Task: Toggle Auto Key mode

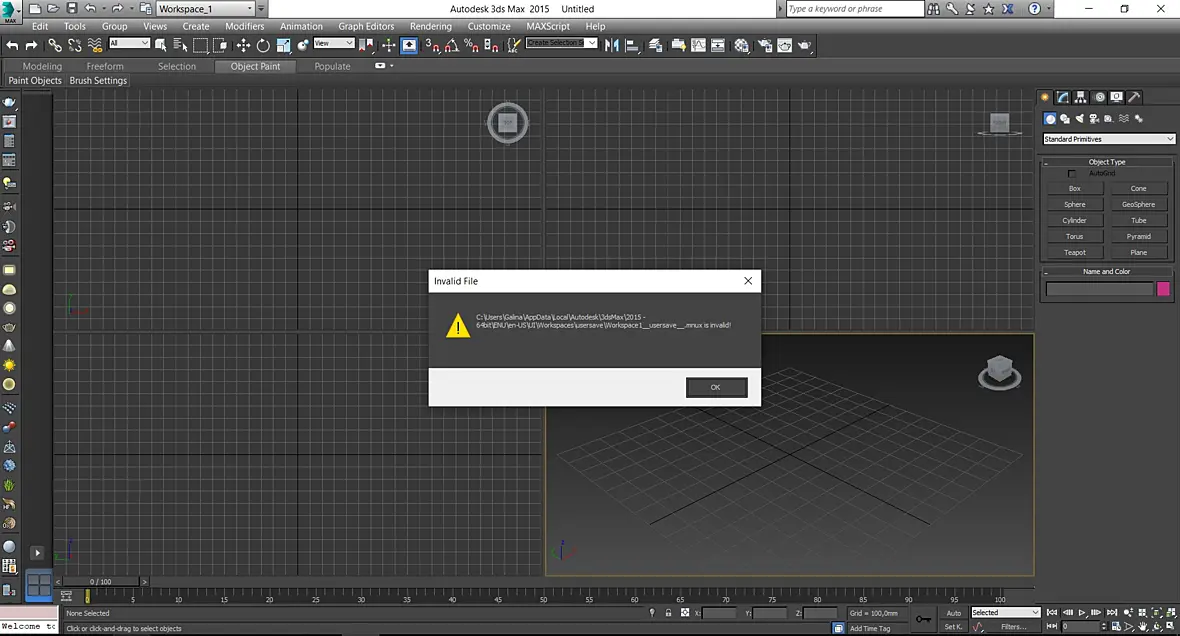Action: (953, 613)
